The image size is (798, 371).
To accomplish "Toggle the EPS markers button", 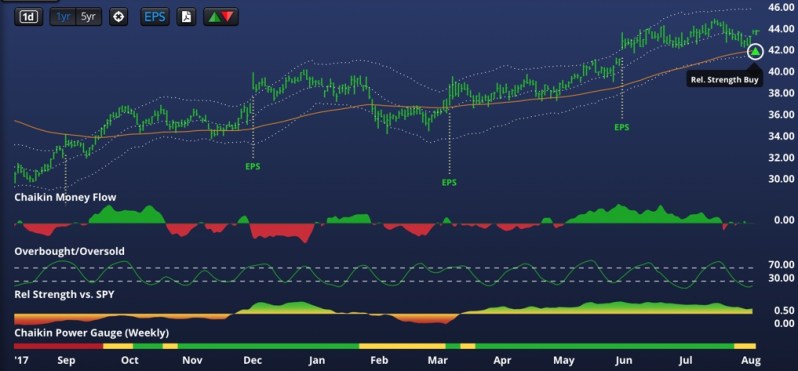I will [x=155, y=17].
